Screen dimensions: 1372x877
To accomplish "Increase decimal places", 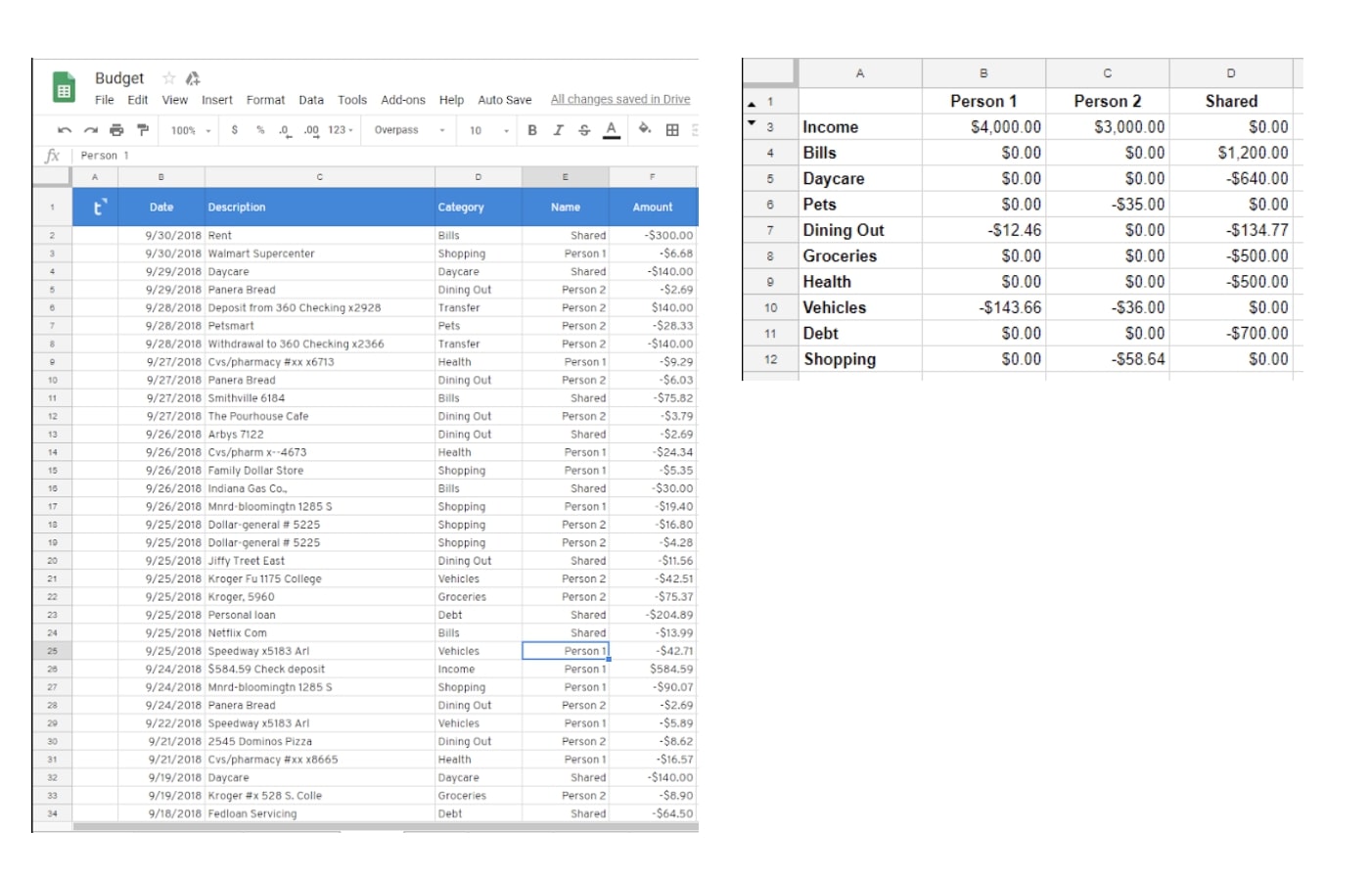I will [311, 130].
